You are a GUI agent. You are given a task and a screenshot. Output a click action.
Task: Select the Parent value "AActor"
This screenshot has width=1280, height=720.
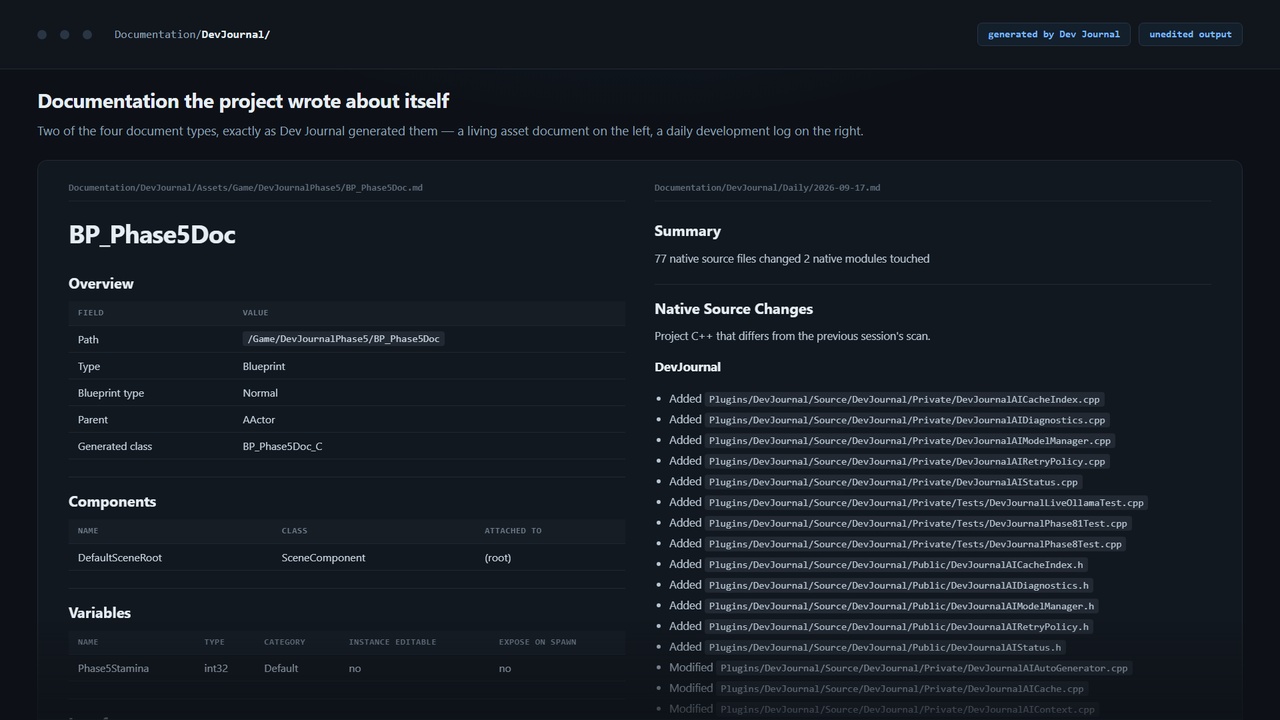click(259, 420)
